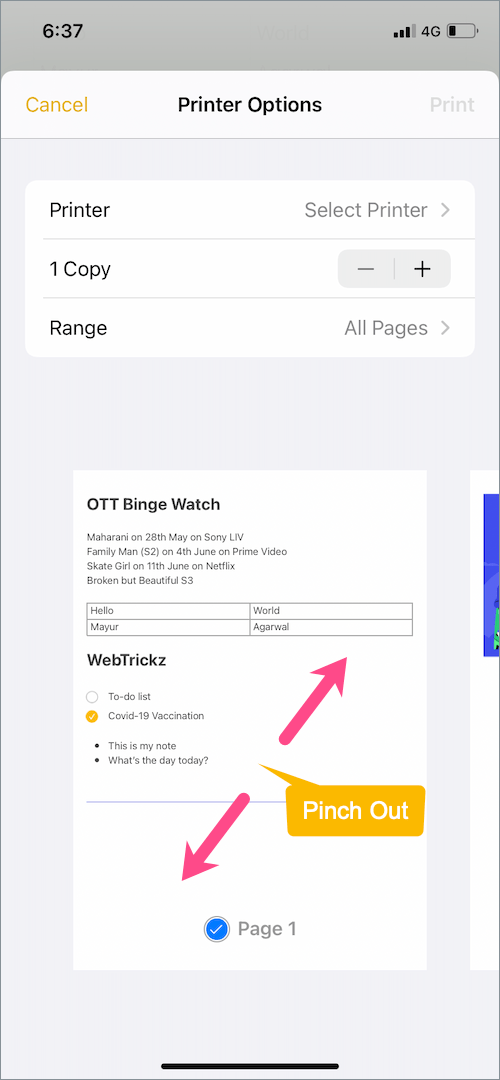Tap the Print button

pyautogui.click(x=452, y=105)
